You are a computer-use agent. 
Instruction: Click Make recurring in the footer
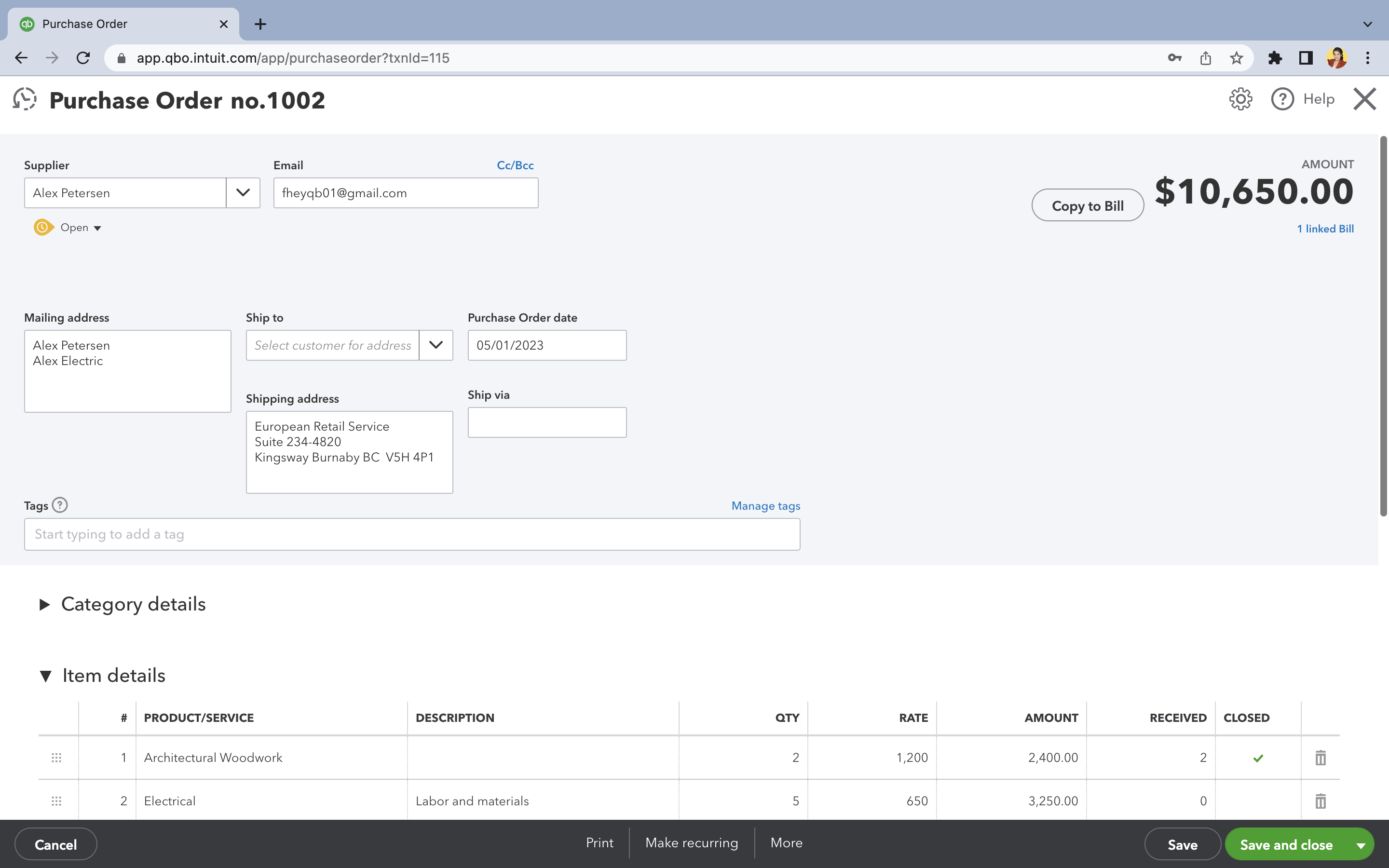692,843
